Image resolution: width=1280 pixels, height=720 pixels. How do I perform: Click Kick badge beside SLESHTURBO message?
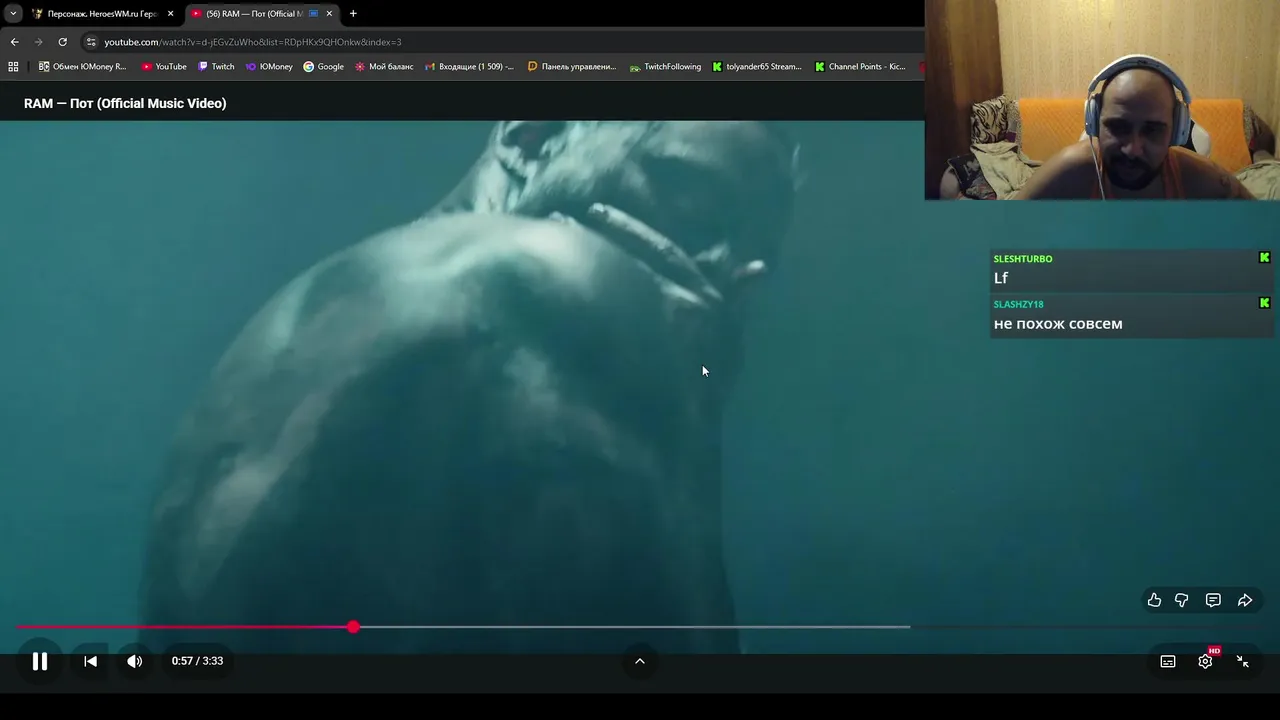[x=1264, y=258]
